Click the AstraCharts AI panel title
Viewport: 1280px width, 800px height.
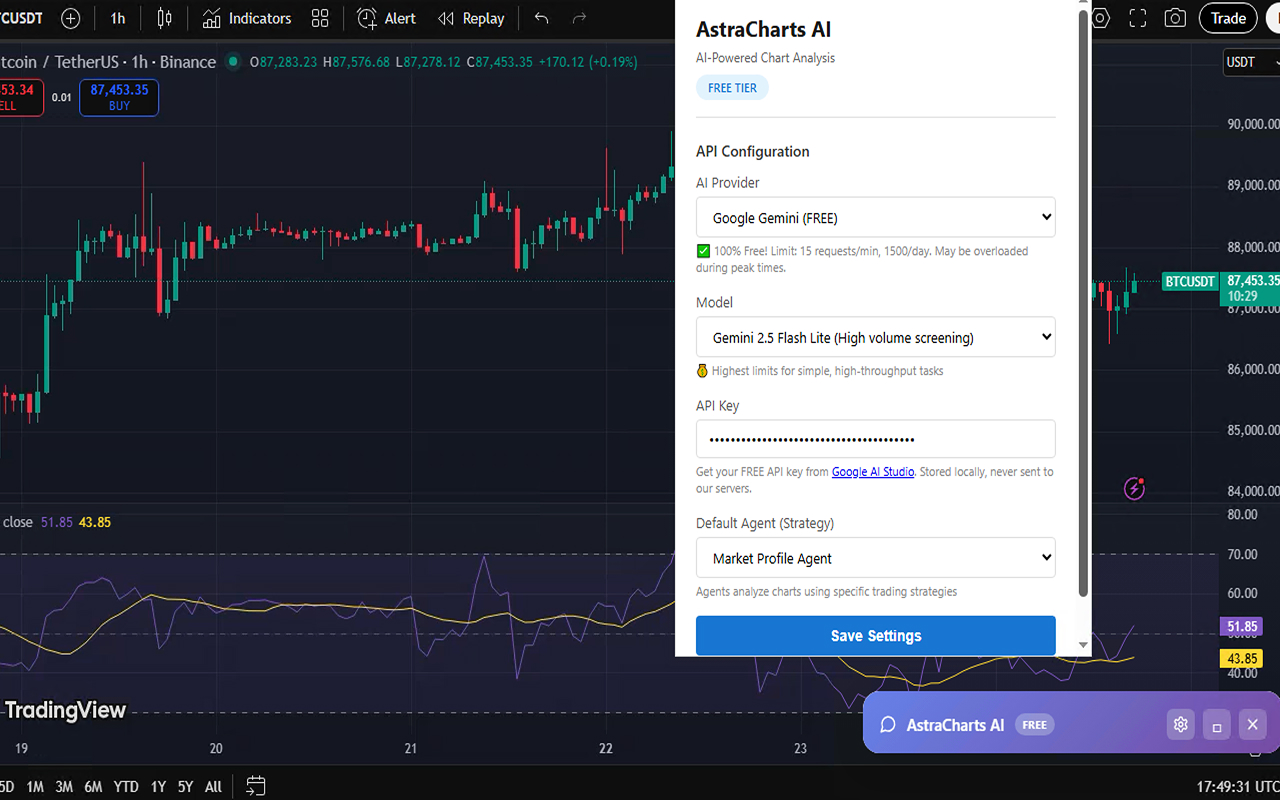tap(764, 30)
